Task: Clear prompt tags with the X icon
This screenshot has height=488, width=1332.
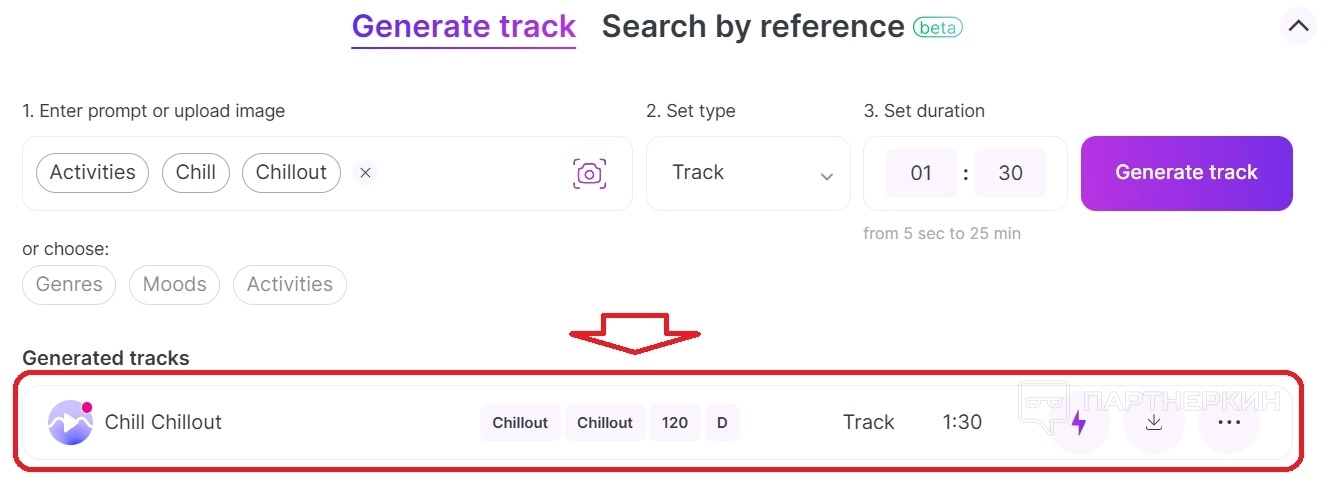Action: (x=365, y=173)
